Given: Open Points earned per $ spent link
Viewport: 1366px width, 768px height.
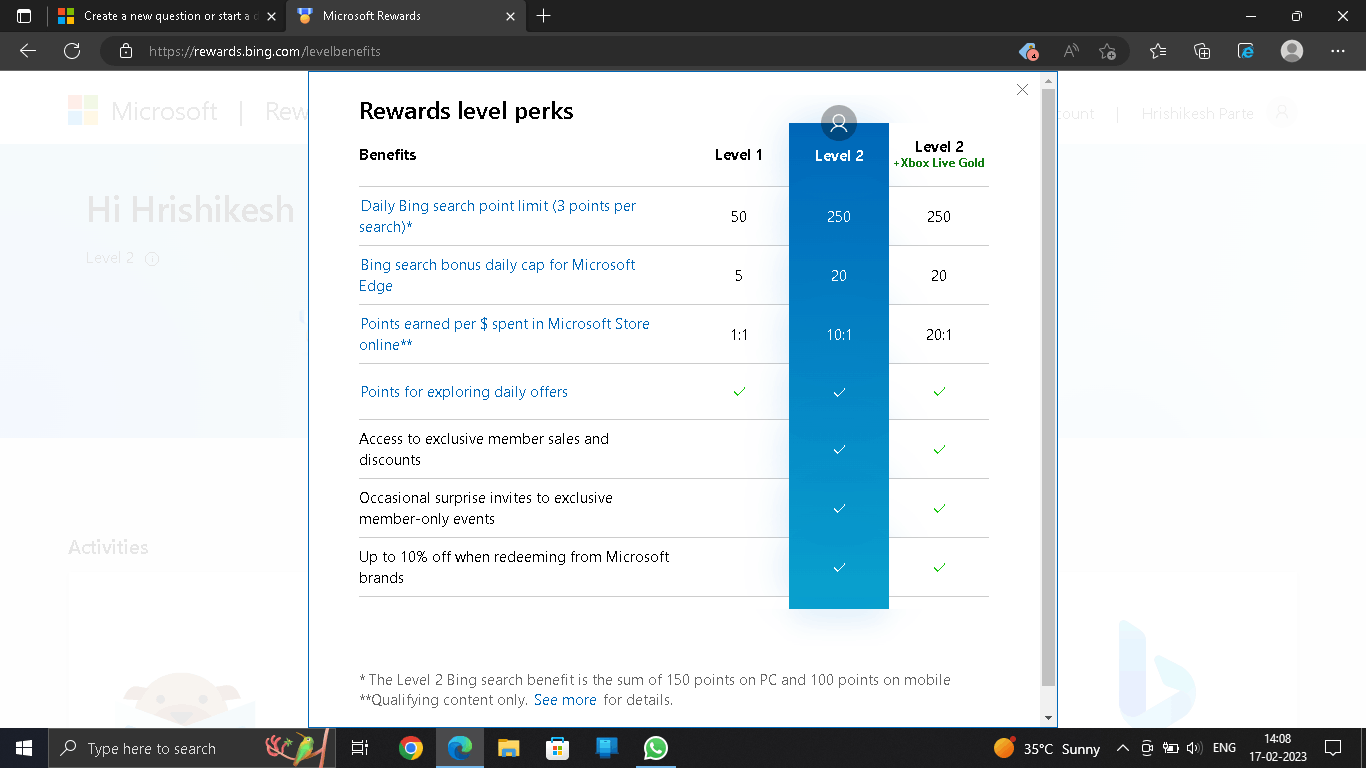Looking at the screenshot, I should [505, 334].
